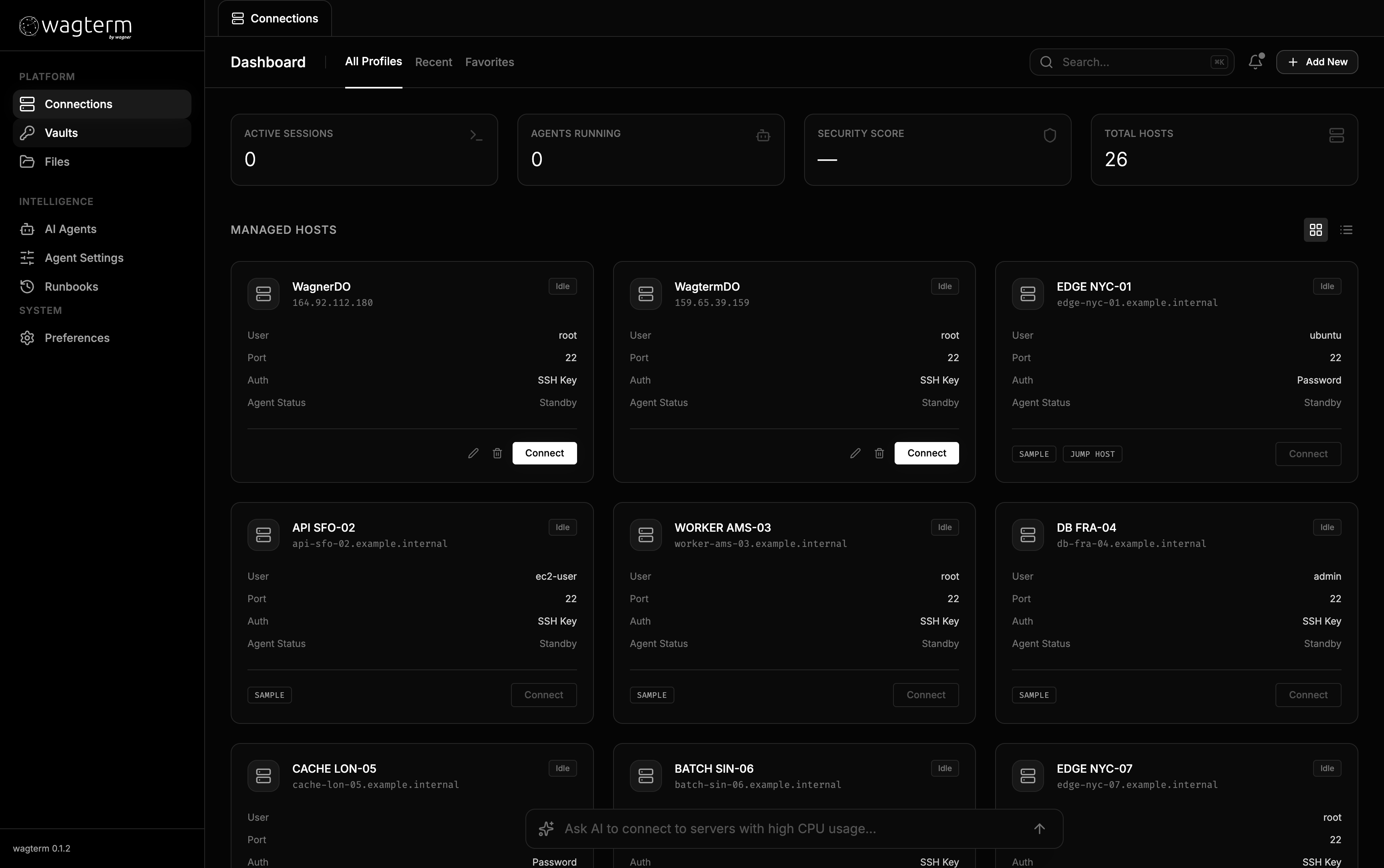
Task: Click the search field
Action: coord(1131,62)
